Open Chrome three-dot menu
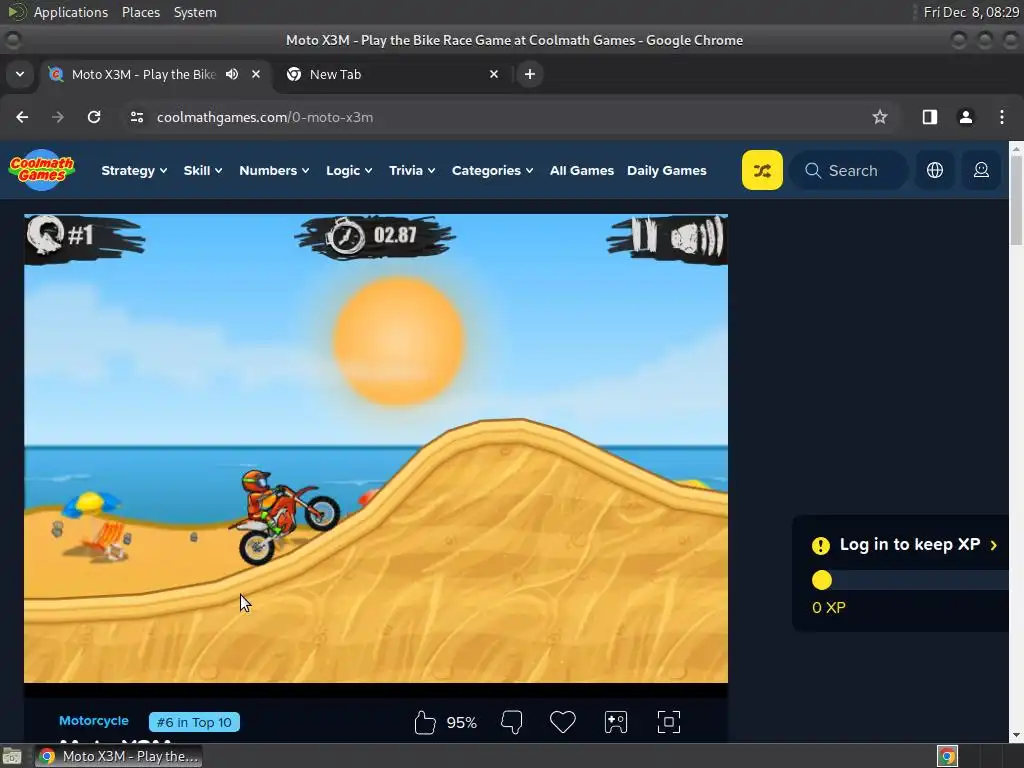This screenshot has height=768, width=1024. click(x=1002, y=117)
